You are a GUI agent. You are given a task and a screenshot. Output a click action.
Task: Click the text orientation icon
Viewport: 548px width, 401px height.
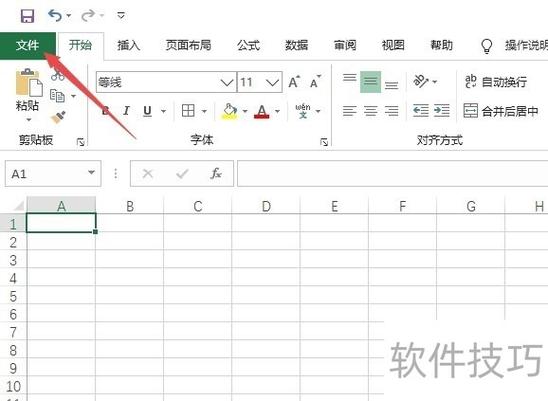coord(420,81)
